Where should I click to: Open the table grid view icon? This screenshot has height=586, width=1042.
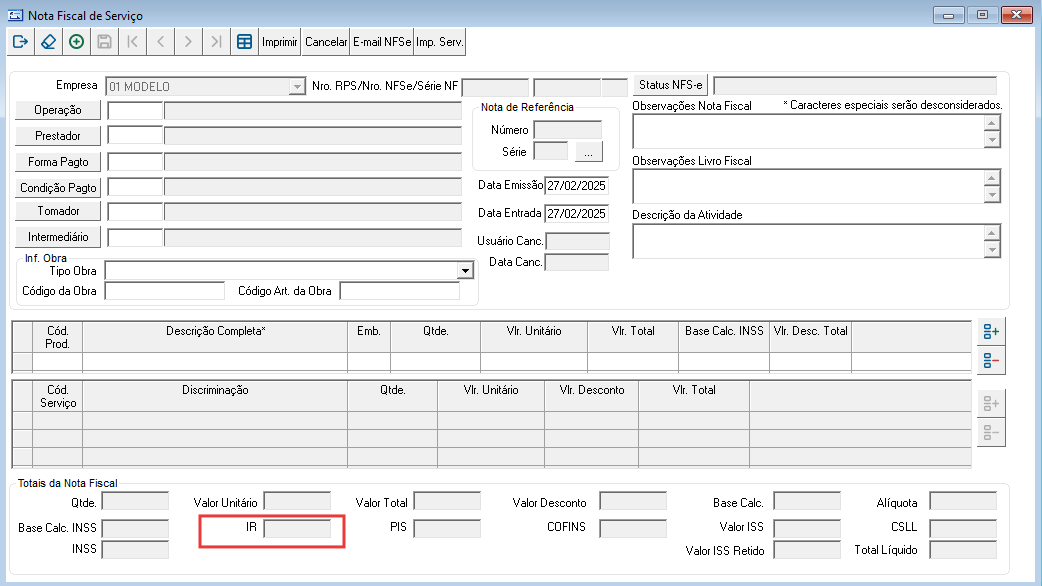point(245,42)
